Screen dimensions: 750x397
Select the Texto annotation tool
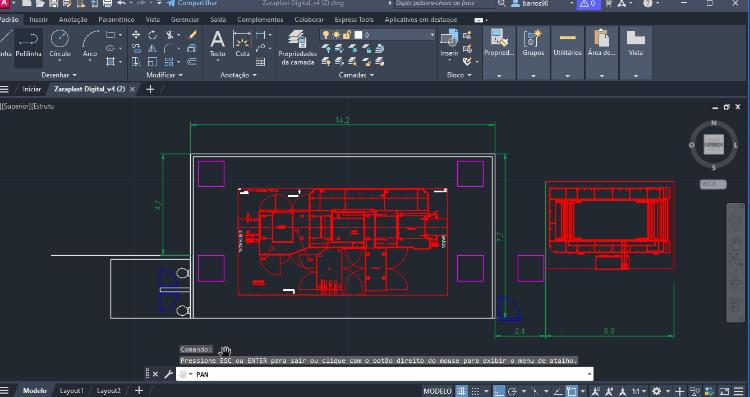pos(218,44)
